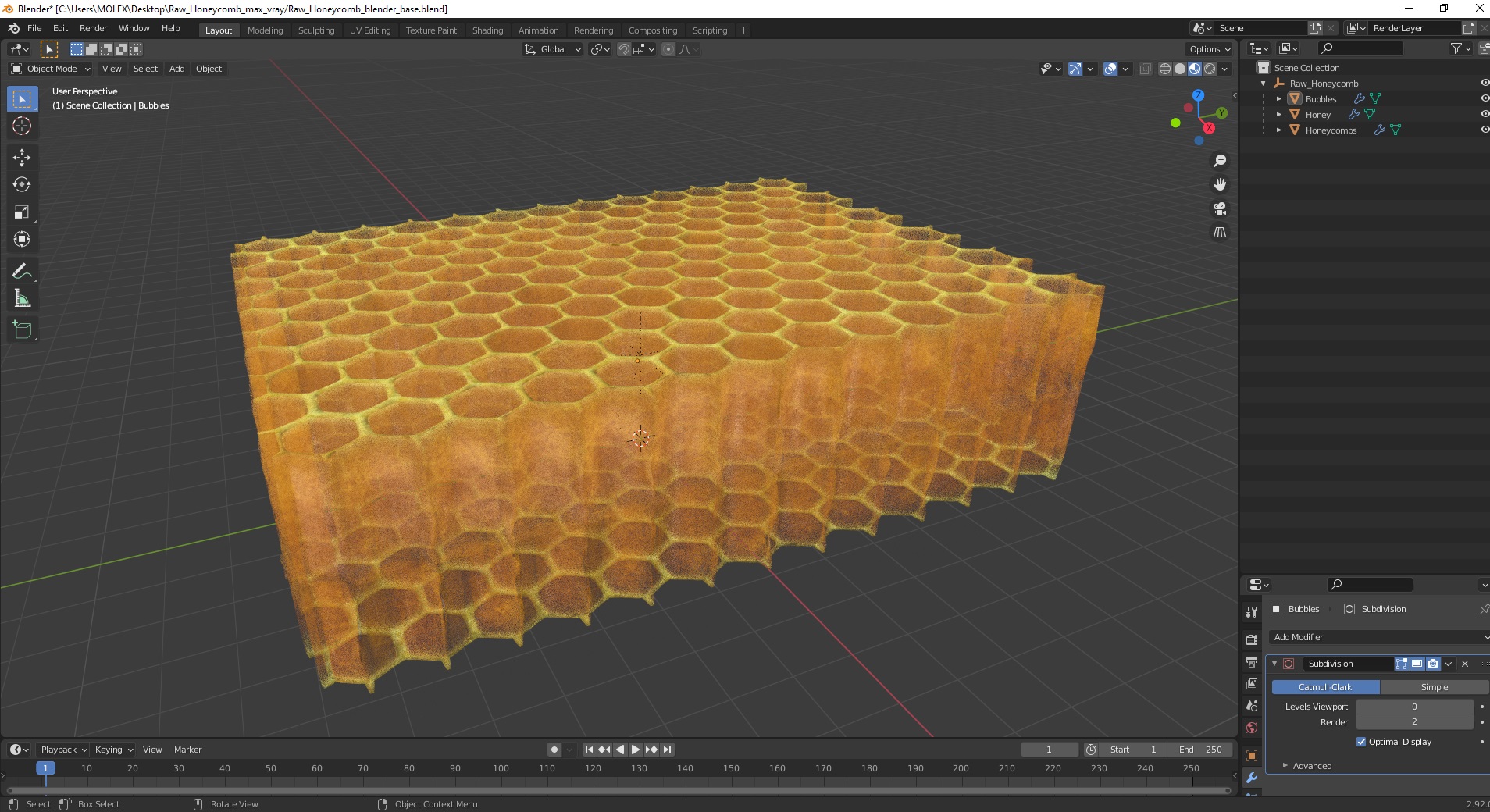Hide Honey object with eye icon

tap(1485, 114)
